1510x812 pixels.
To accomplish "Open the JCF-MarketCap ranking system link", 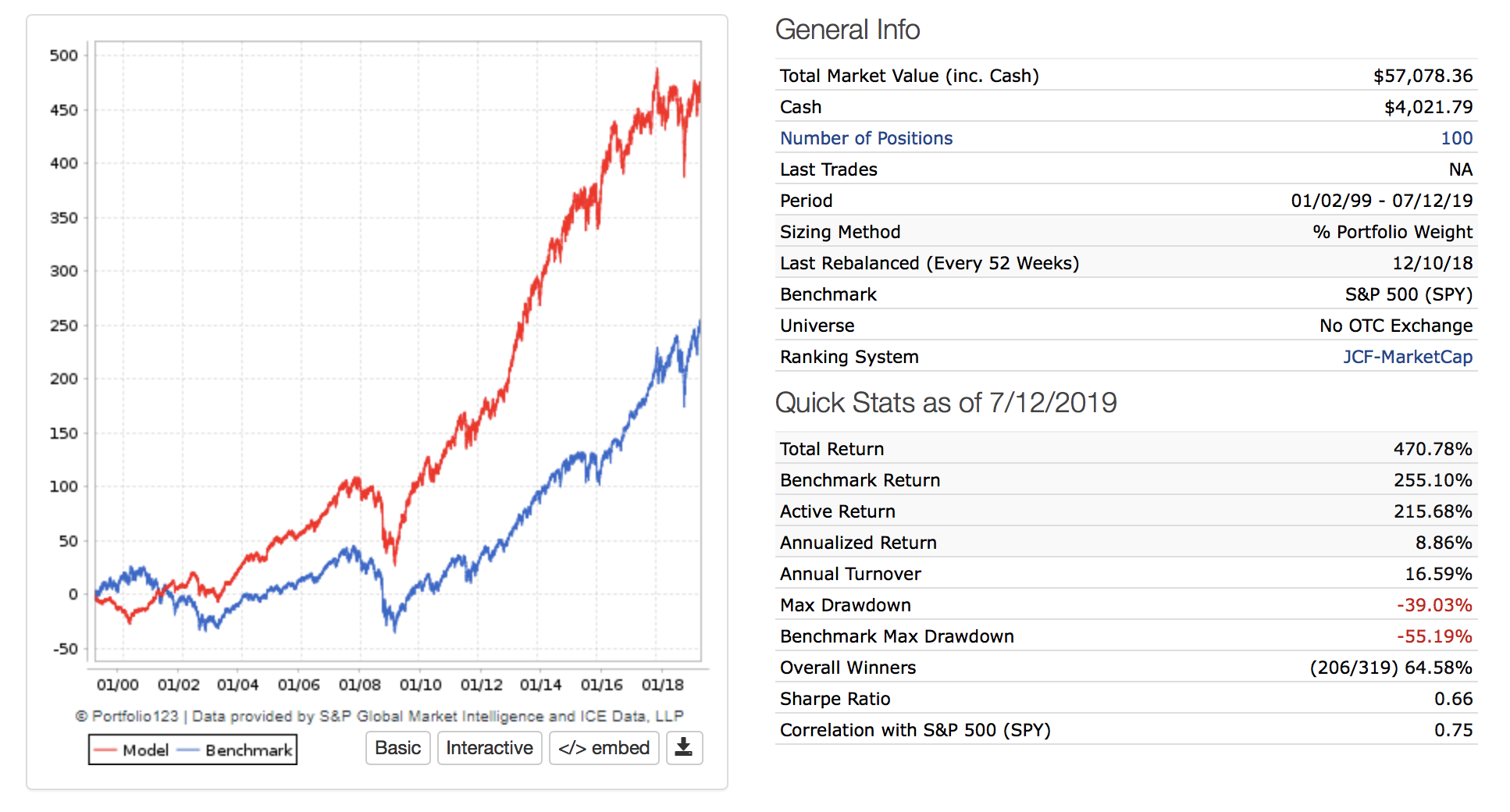I will [1407, 357].
